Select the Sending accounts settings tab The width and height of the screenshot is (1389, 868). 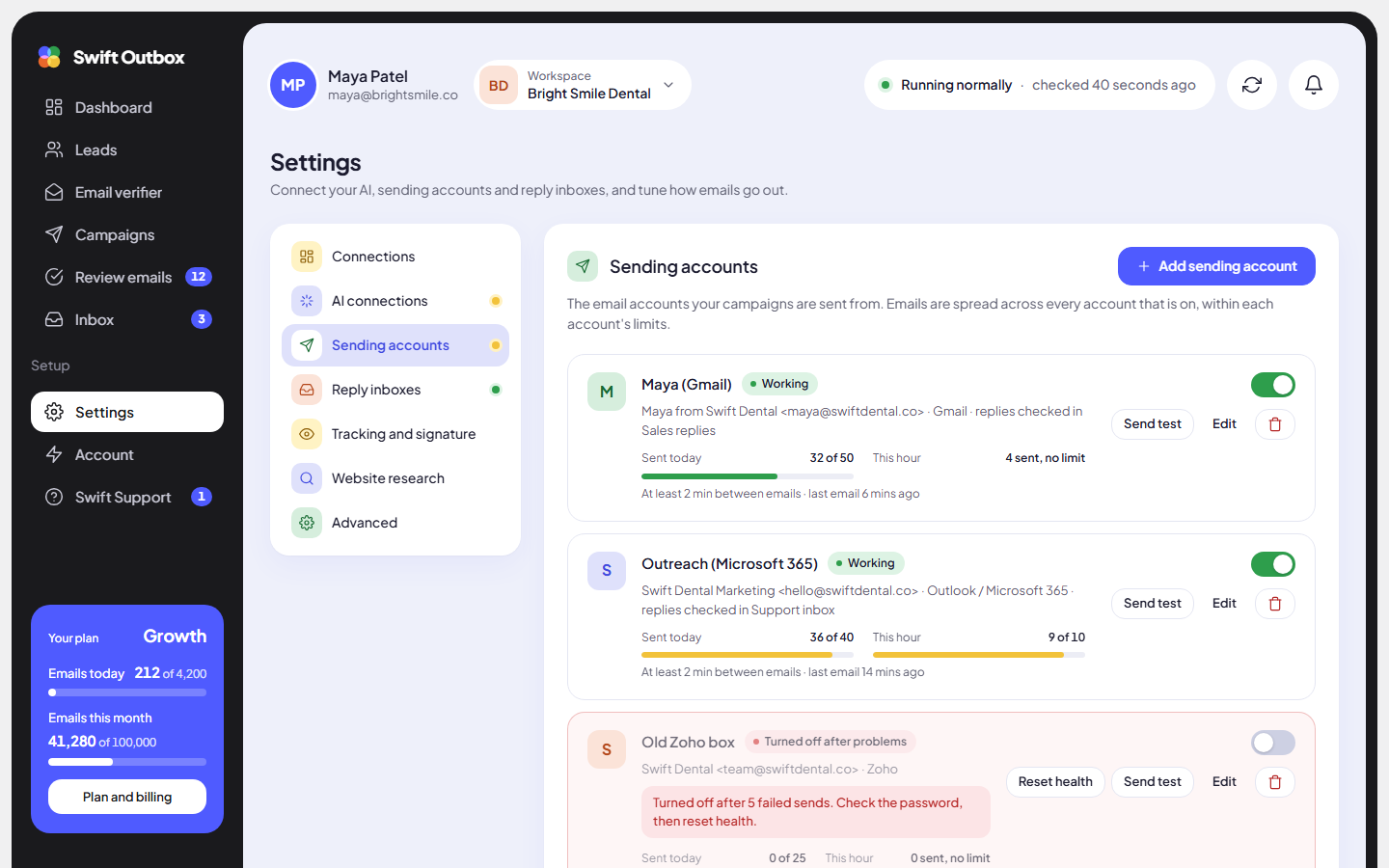[x=395, y=345]
